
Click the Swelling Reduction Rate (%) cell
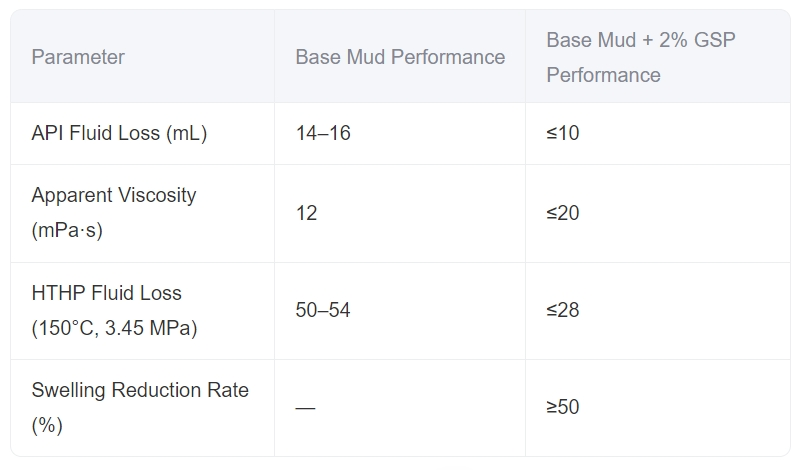pos(140,407)
